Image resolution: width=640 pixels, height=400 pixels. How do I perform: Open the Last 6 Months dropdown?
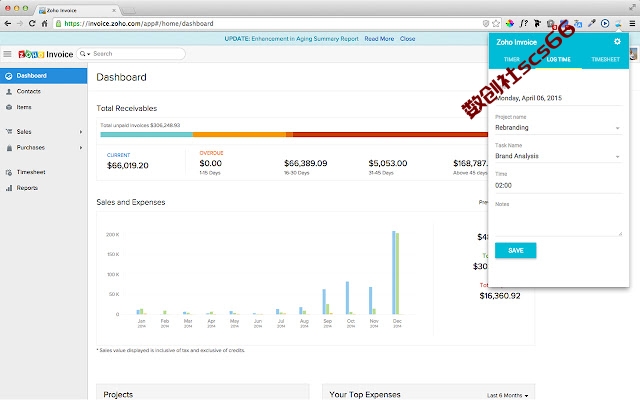pyautogui.click(x=507, y=395)
